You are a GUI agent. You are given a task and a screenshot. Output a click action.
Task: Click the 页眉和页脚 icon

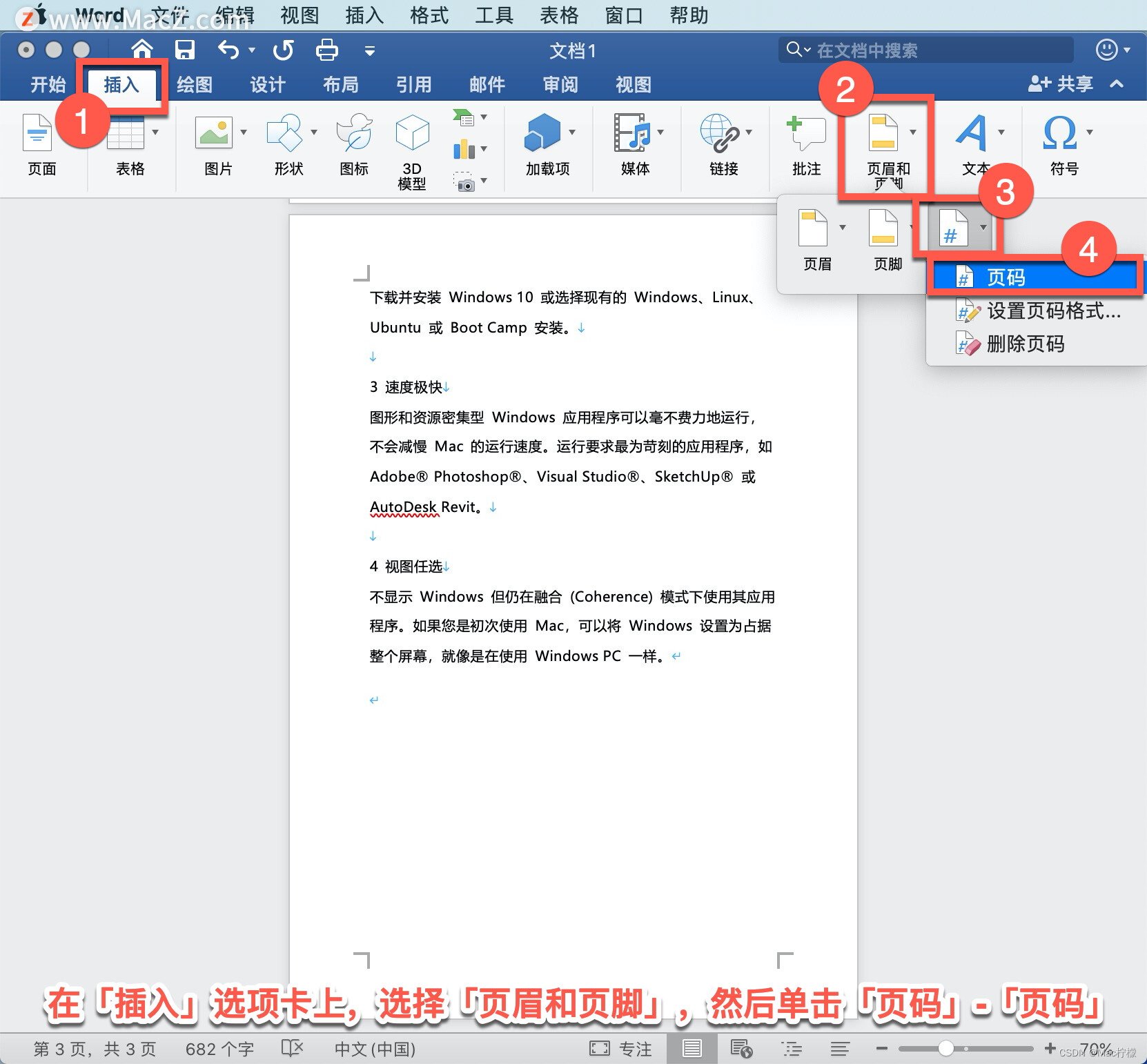point(883,132)
